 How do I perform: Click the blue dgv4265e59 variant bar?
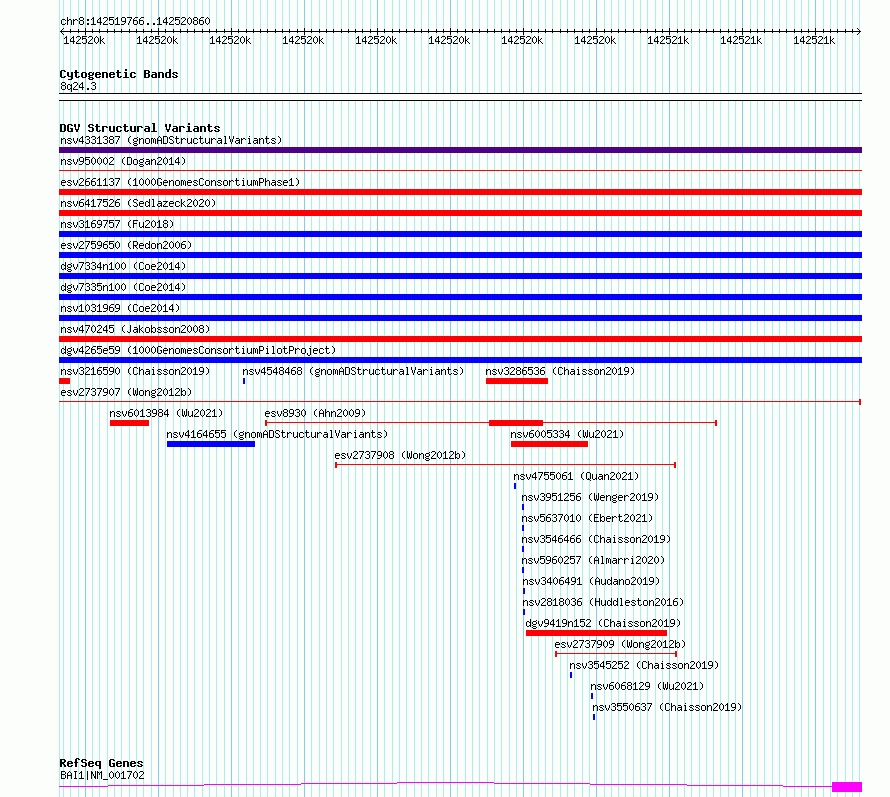pyautogui.click(x=460, y=360)
